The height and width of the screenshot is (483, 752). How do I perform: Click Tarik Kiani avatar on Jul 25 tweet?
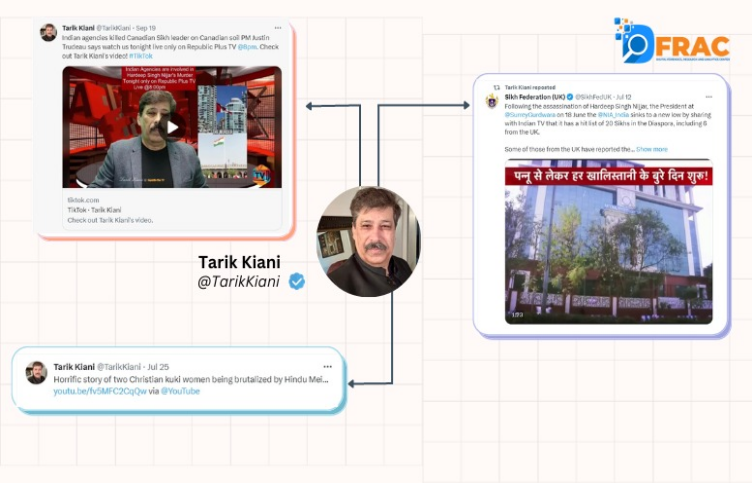[x=36, y=373]
